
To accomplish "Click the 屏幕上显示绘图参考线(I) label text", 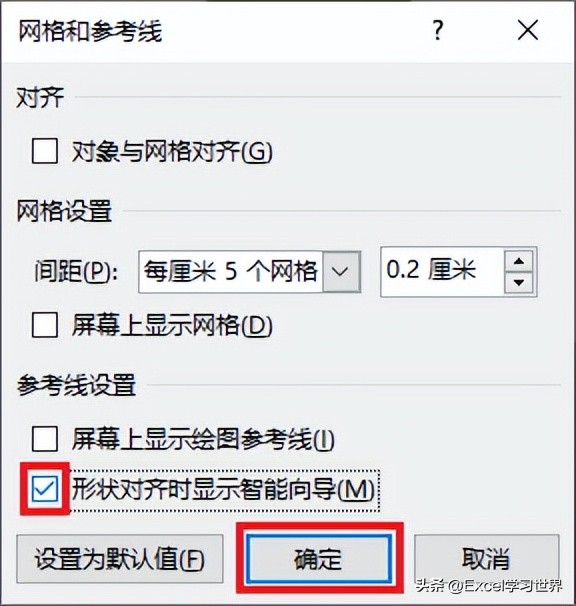I will [x=203, y=439].
